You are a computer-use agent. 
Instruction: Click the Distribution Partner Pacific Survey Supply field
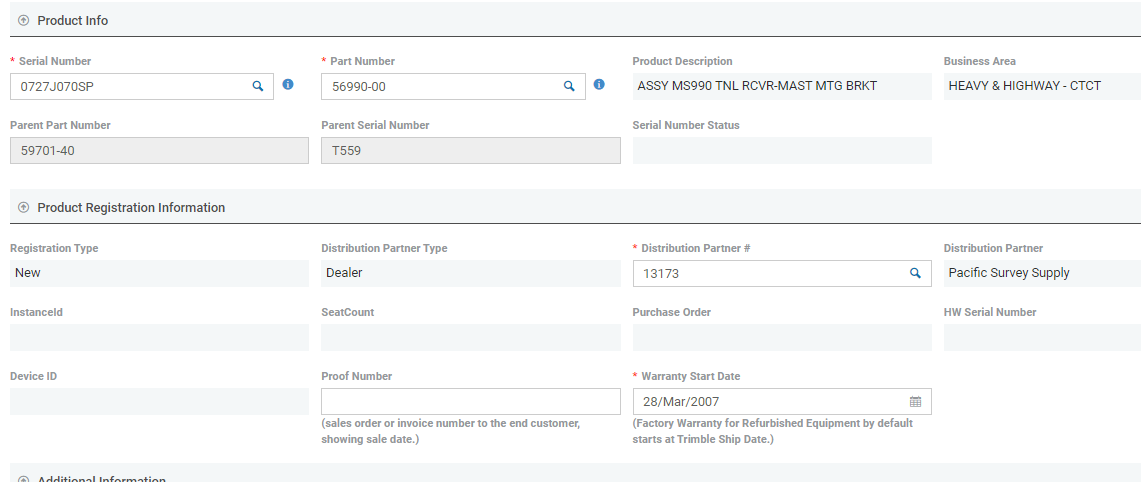point(1040,273)
